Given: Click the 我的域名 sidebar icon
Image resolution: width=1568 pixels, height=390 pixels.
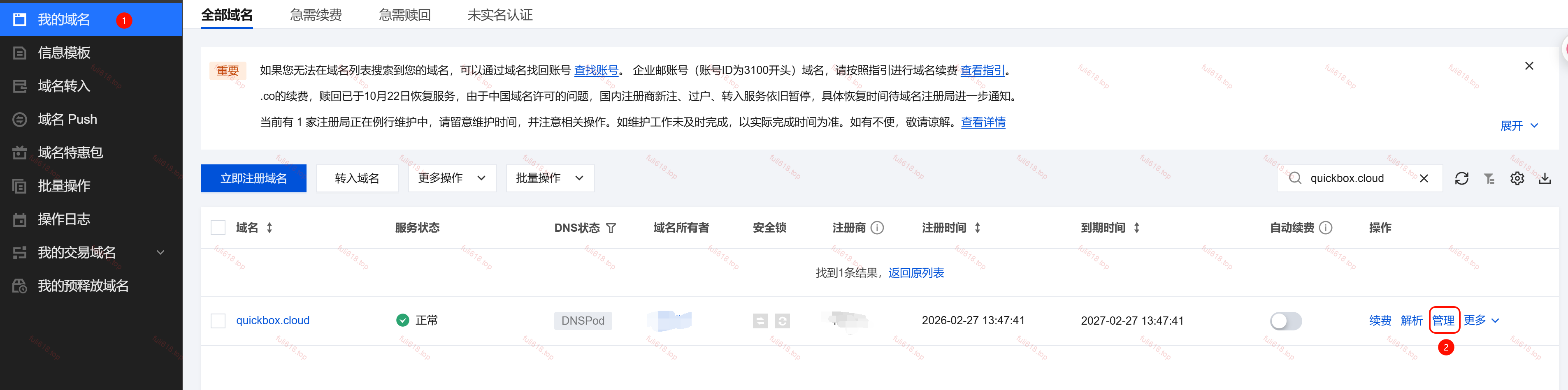Looking at the screenshot, I should click(20, 19).
